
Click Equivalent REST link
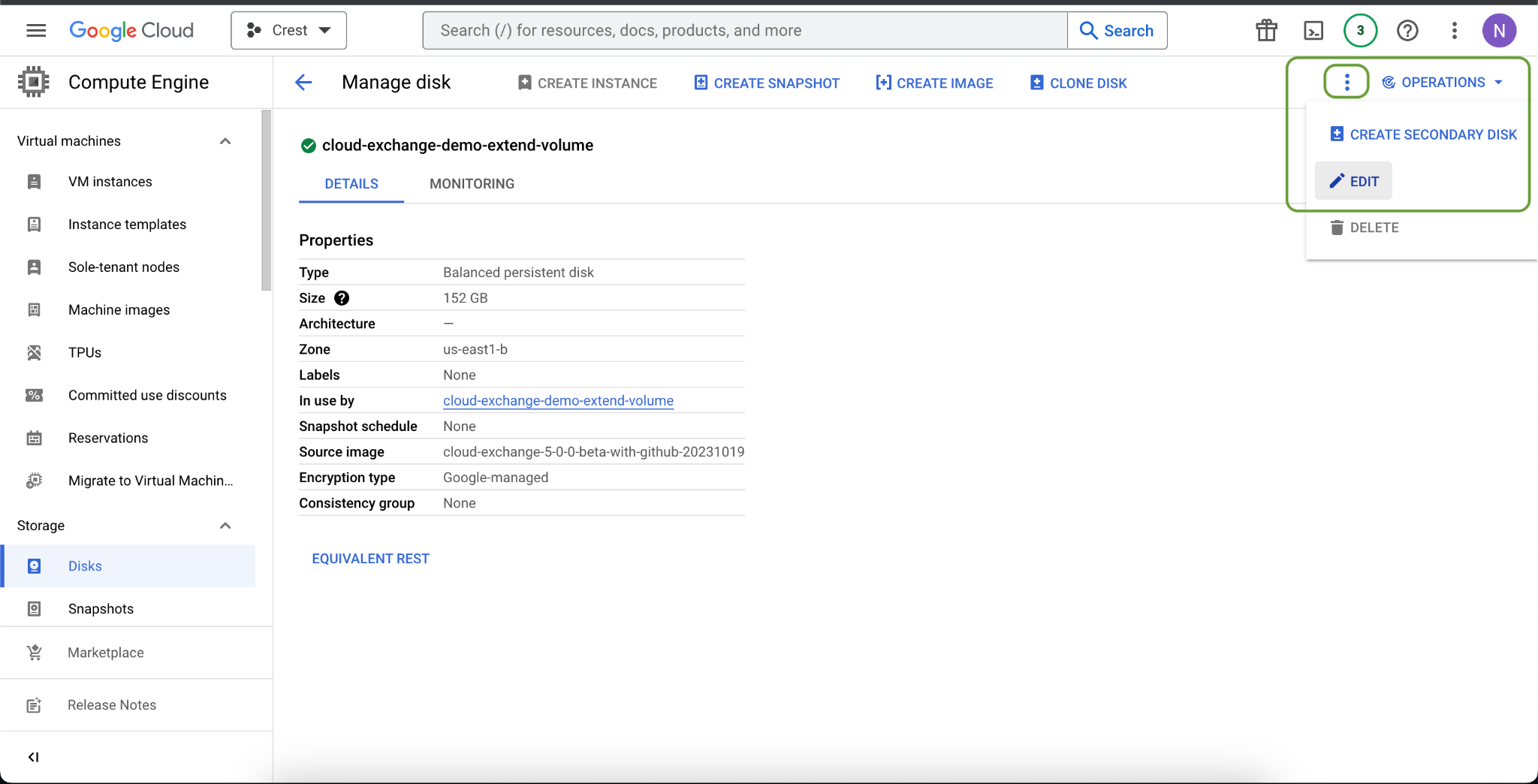pos(370,559)
